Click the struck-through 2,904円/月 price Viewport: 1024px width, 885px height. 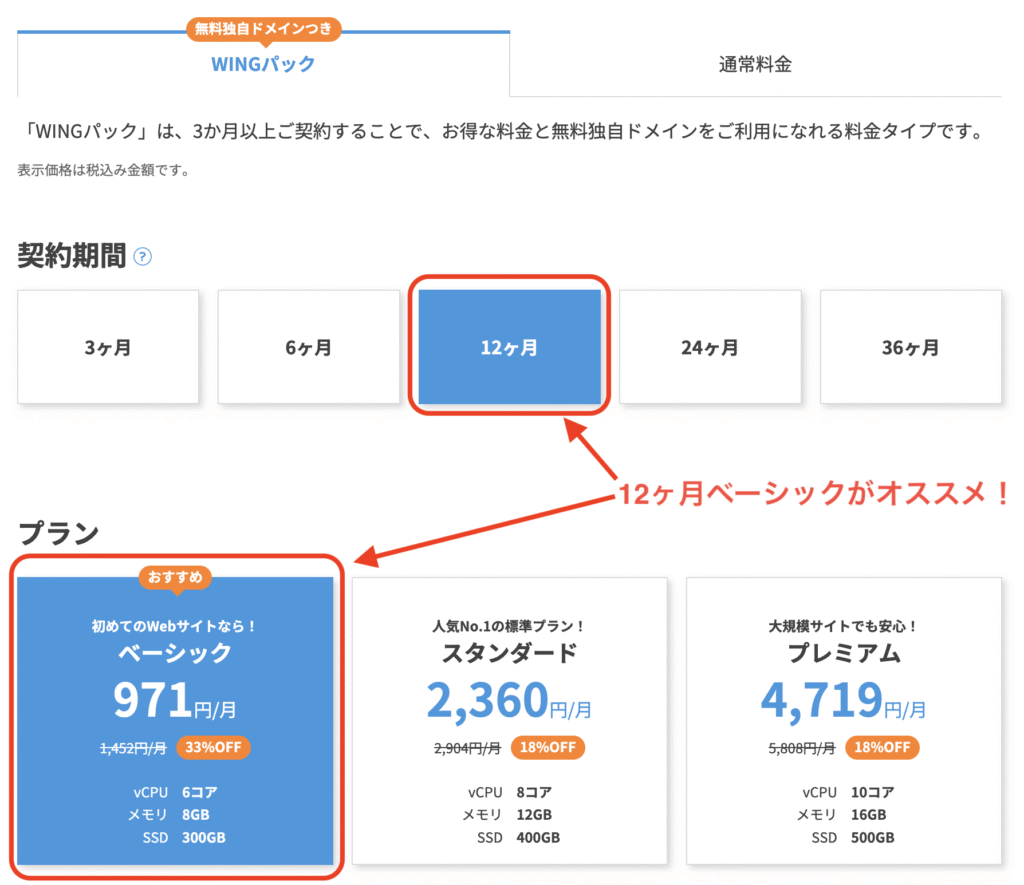coord(468,748)
